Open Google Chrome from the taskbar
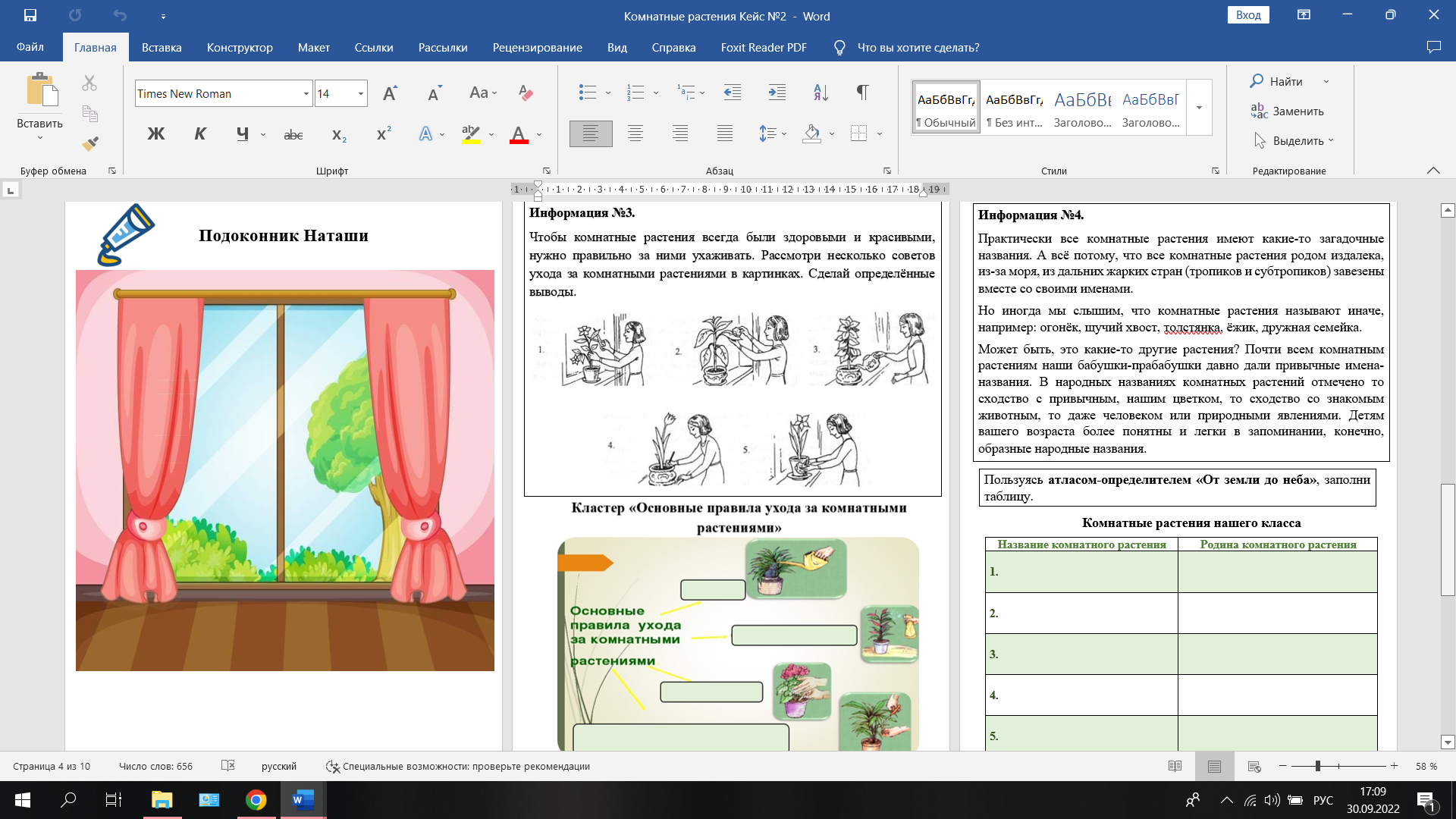This screenshot has width=1456, height=819. tap(256, 800)
